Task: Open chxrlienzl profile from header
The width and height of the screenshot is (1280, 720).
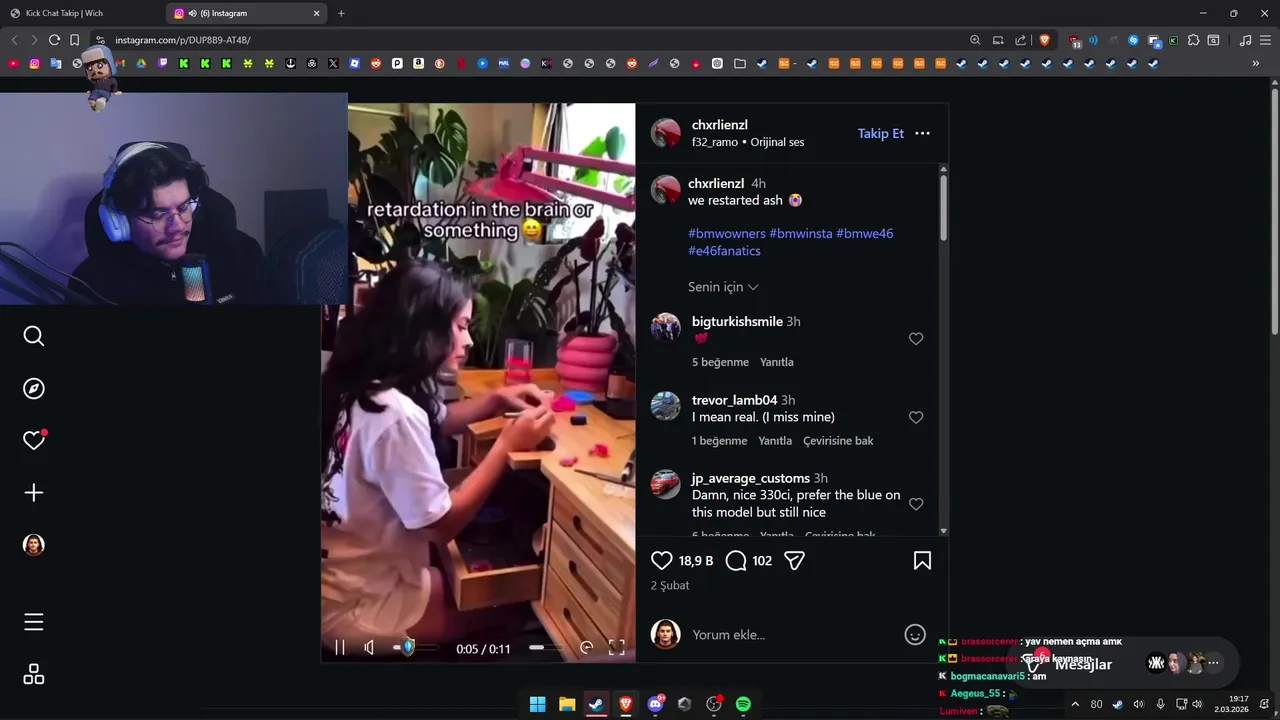Action: 720,125
